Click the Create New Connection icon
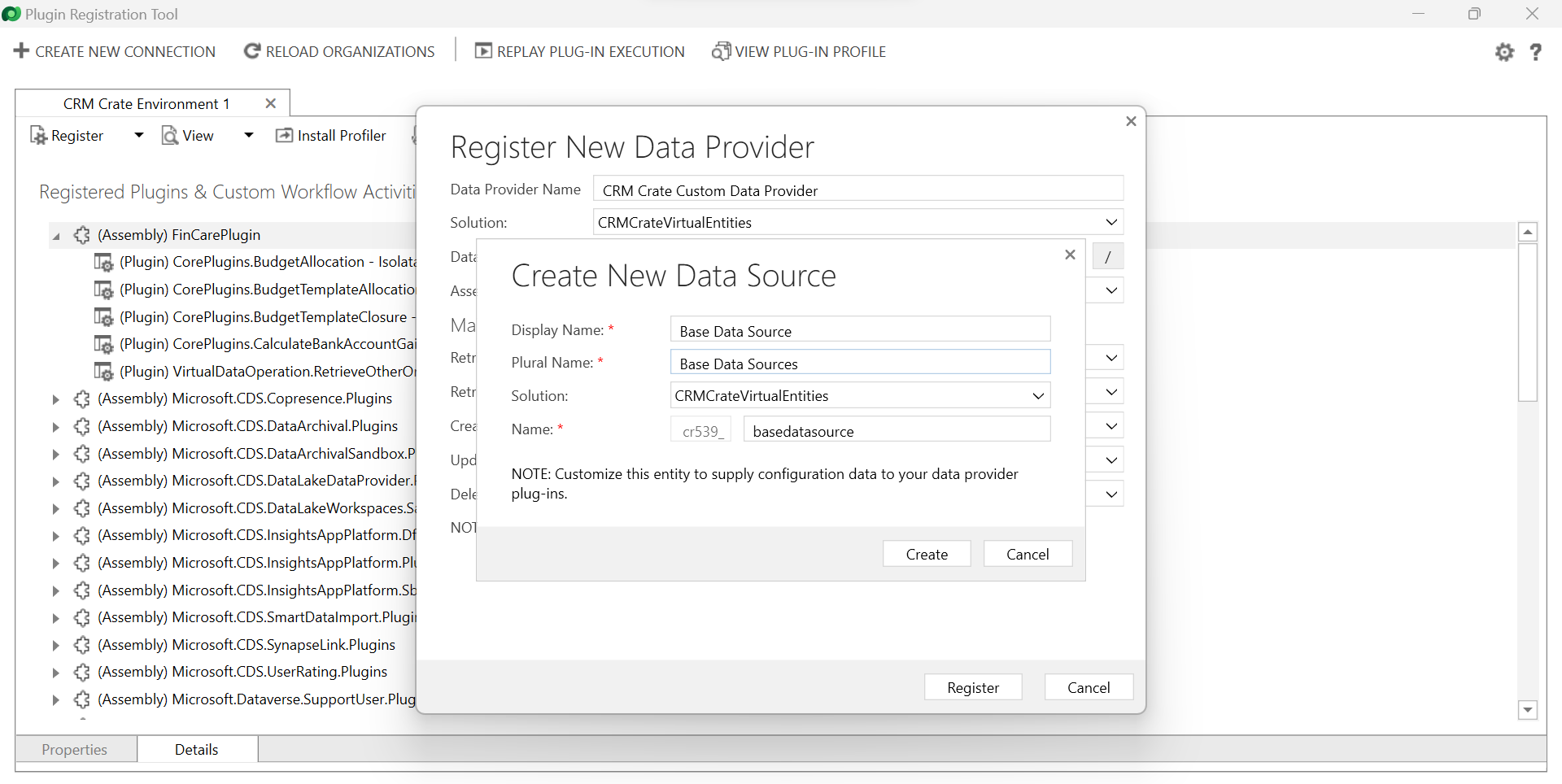Screen dimensions: 1562x784 20,51
